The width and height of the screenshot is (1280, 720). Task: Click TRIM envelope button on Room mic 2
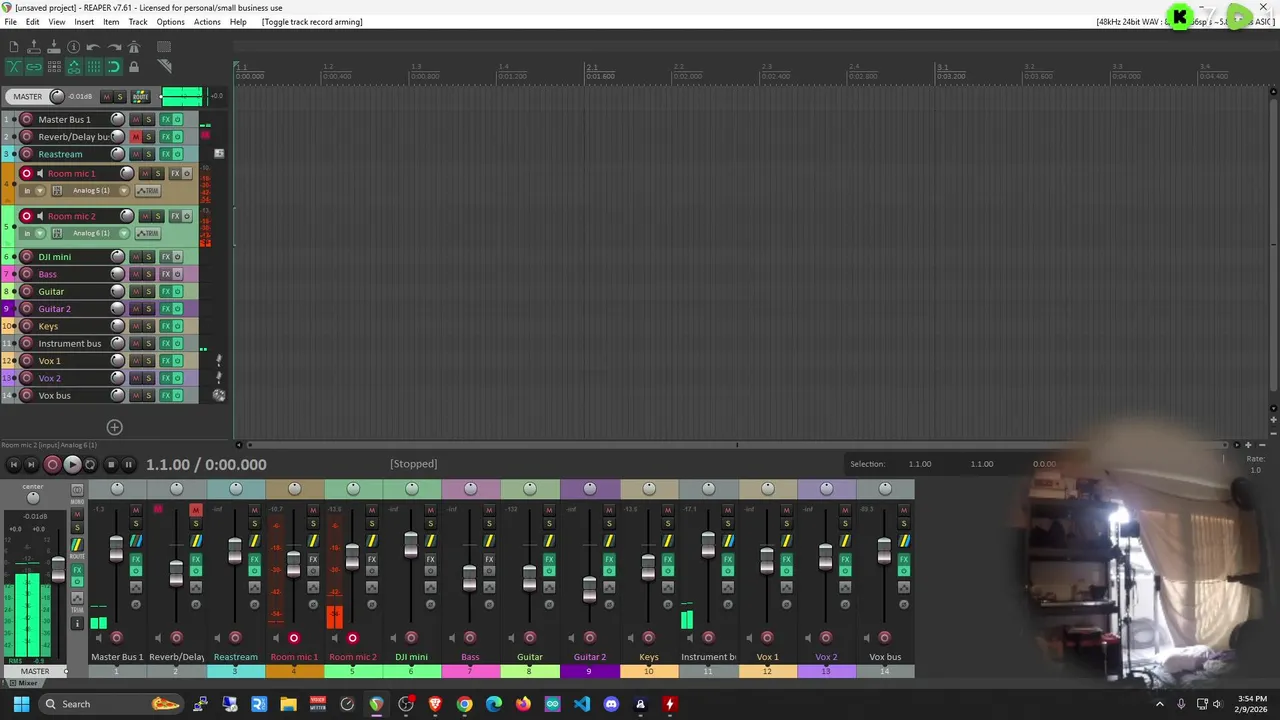coord(147,233)
